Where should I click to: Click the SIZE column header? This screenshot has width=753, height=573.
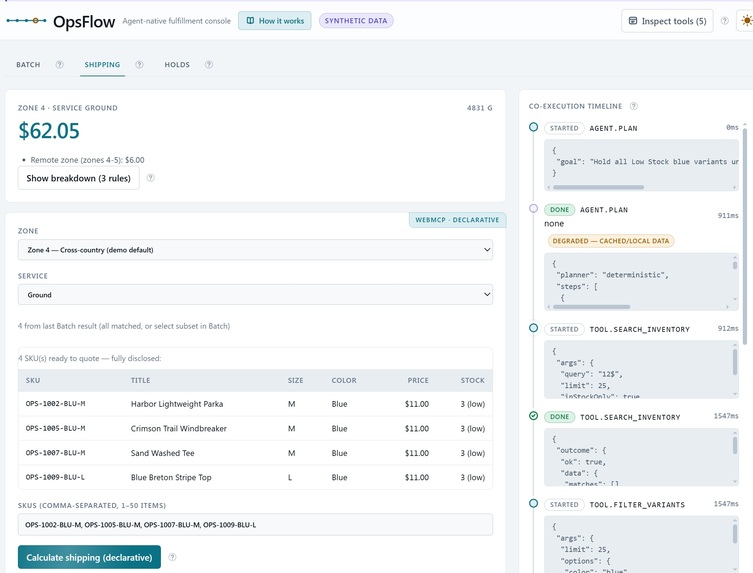(x=295, y=380)
